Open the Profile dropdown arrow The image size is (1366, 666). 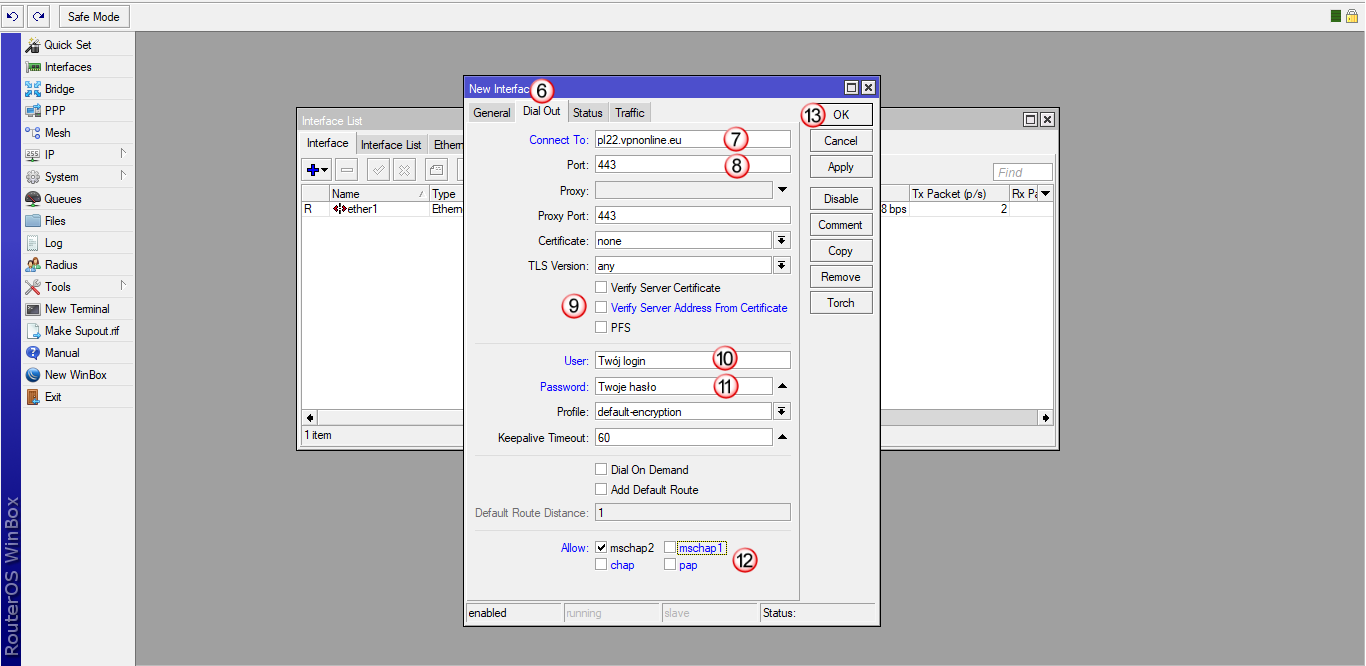(x=781, y=412)
